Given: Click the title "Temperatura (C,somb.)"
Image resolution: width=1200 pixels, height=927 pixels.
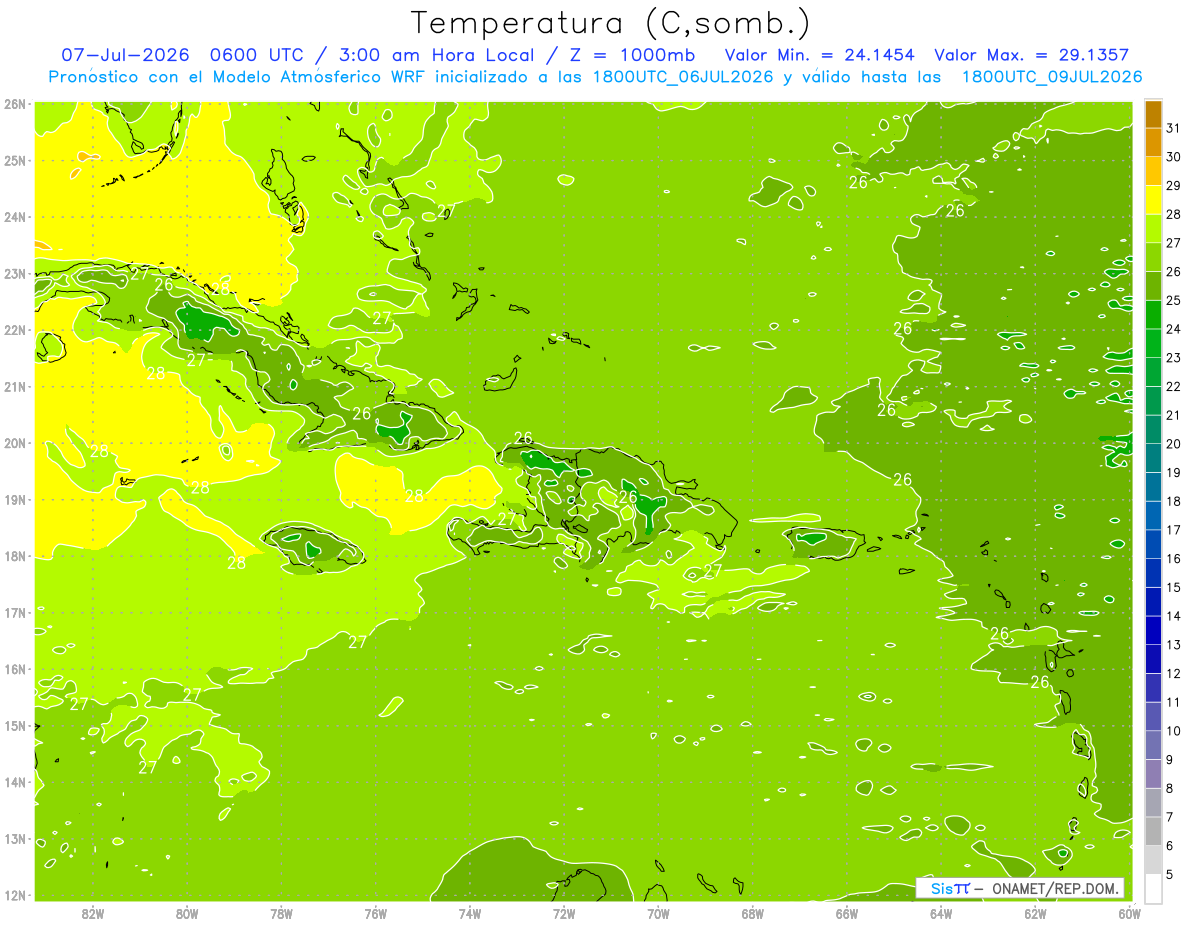Looking at the screenshot, I should click(609, 24).
